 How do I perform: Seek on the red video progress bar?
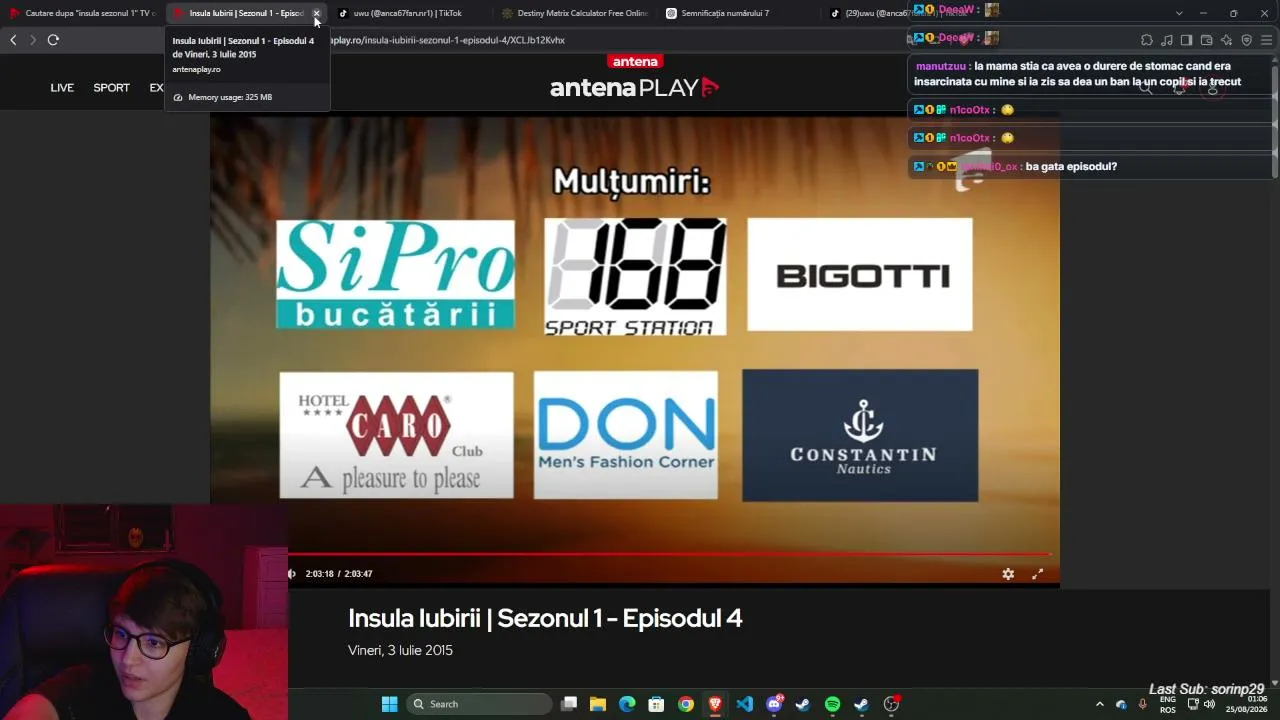click(x=670, y=553)
